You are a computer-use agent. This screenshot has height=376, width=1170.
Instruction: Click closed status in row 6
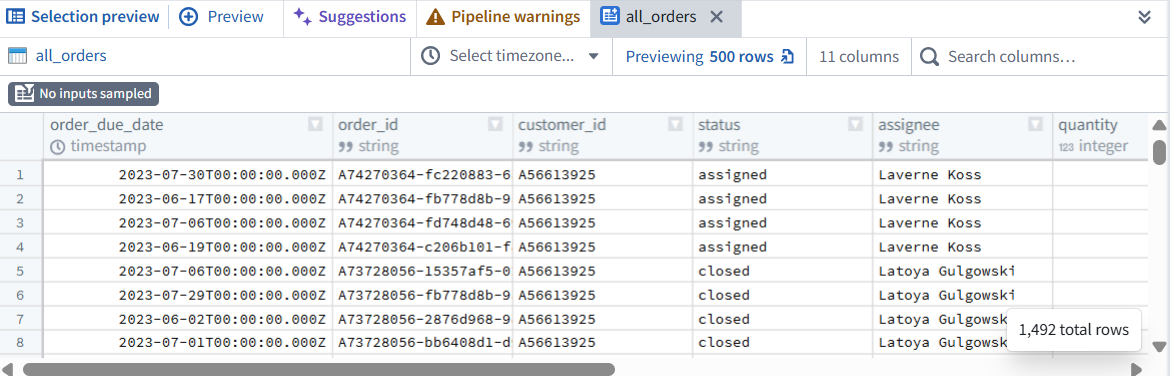782,295
